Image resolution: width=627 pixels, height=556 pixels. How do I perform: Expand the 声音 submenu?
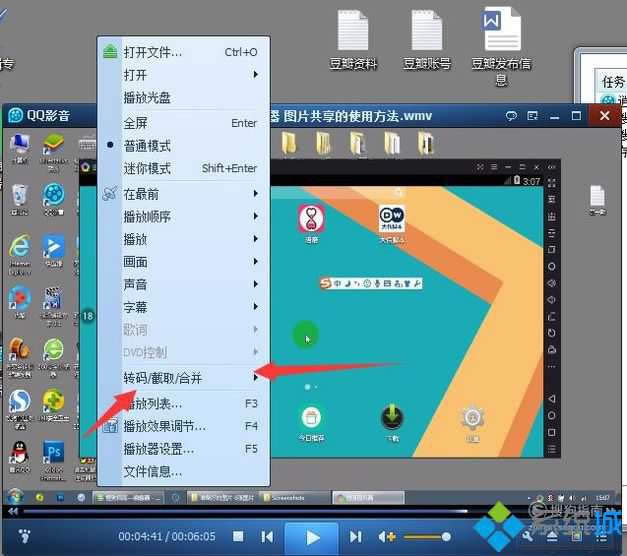pos(184,284)
